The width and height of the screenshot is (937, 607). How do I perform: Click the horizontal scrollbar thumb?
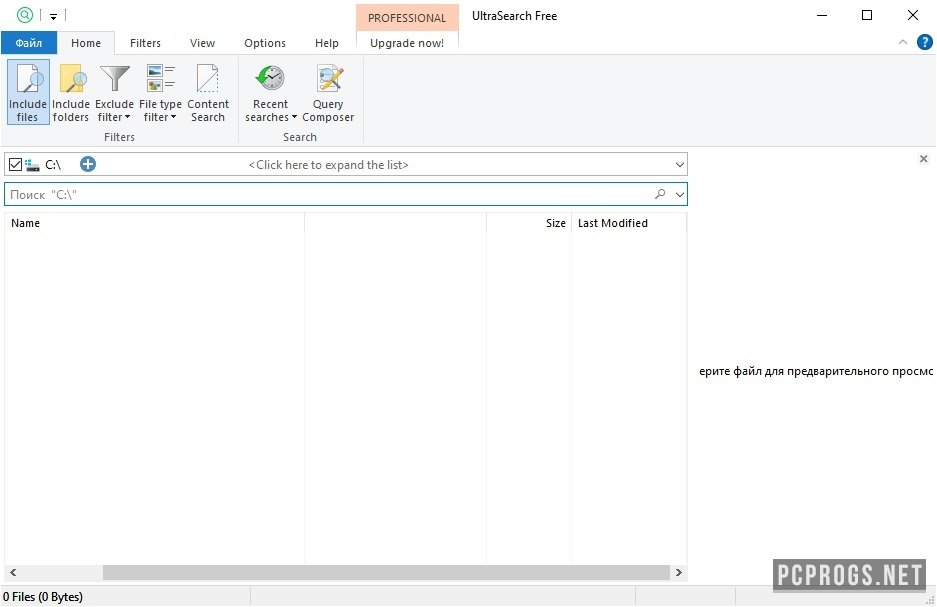point(386,572)
